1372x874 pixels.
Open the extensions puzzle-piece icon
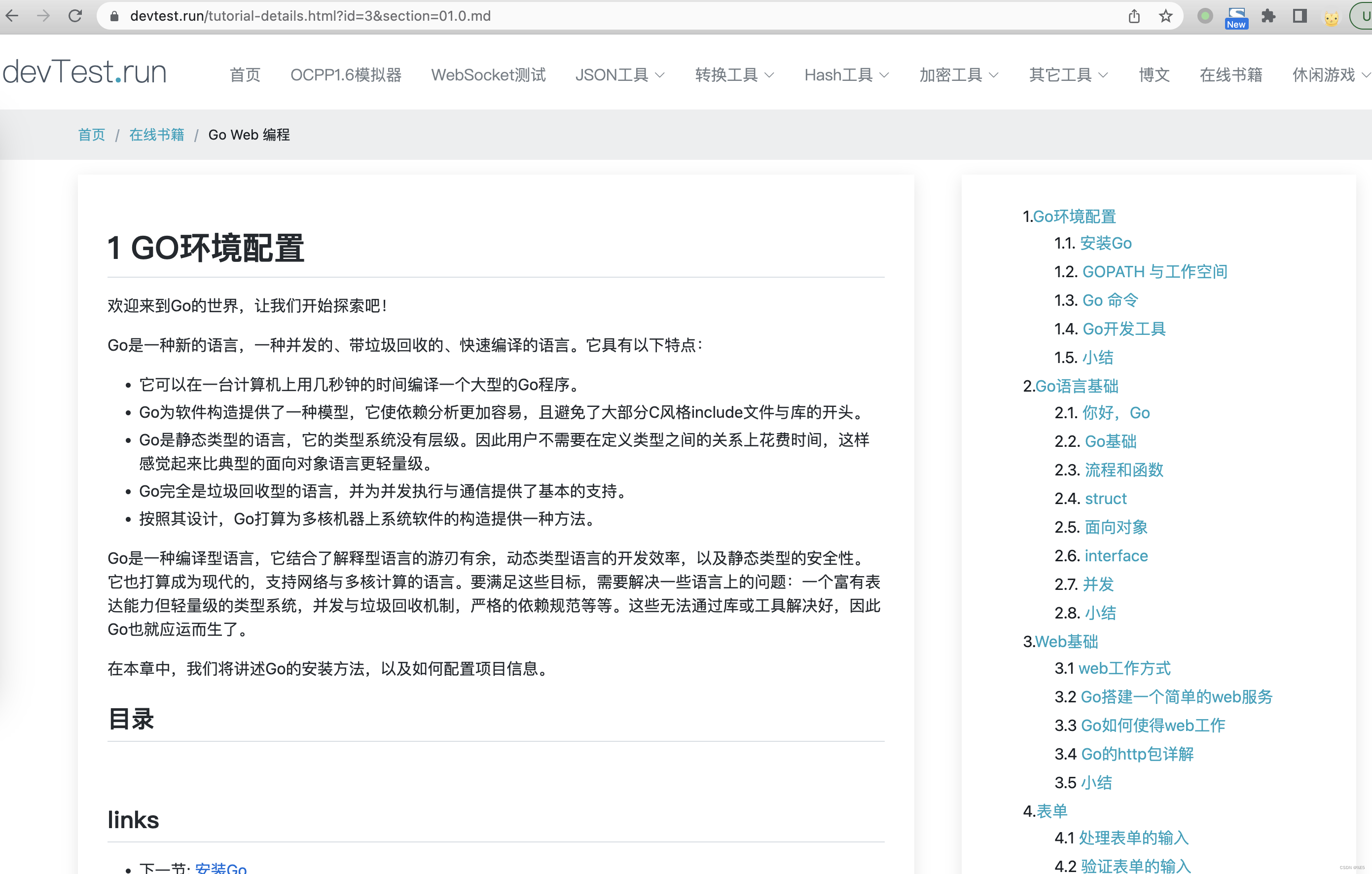point(1269,16)
